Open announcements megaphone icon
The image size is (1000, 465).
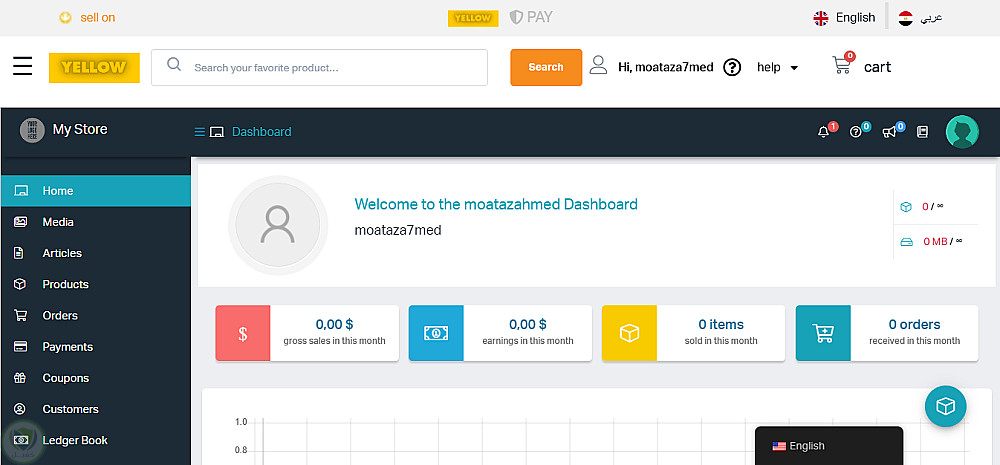pos(889,132)
